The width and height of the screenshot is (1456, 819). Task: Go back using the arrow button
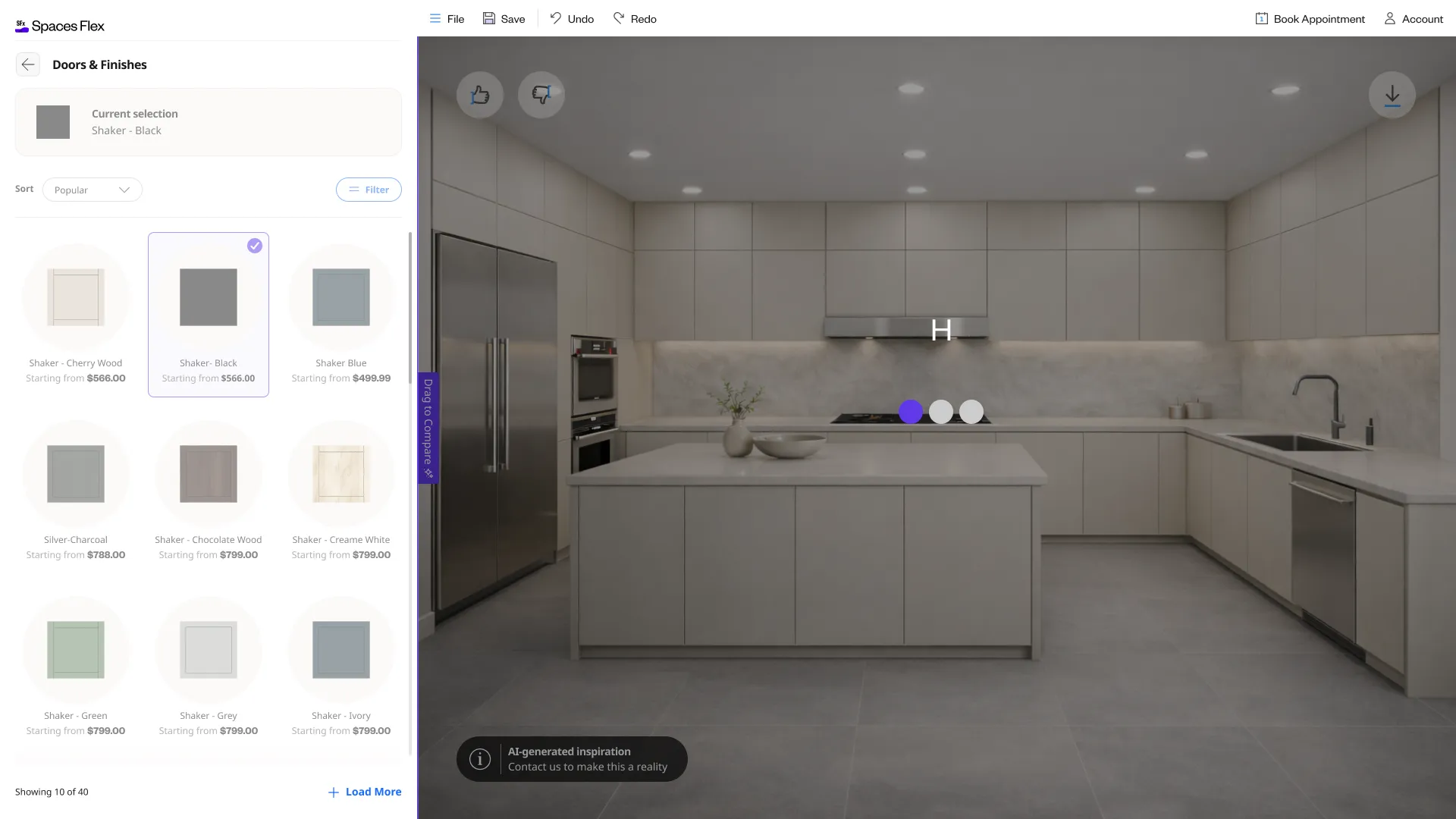click(x=28, y=64)
